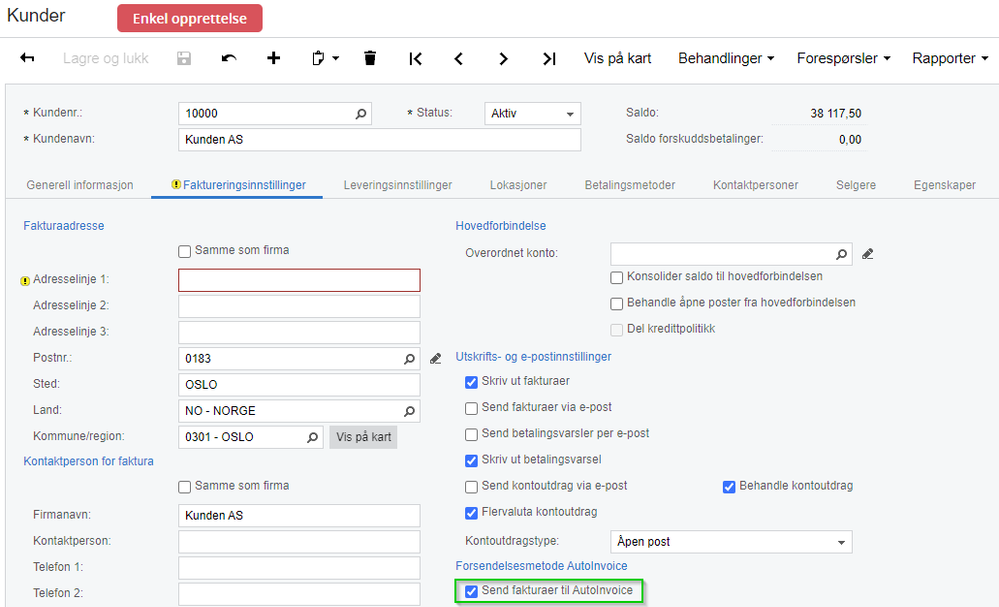
Task: Go to first record icon
Action: pyautogui.click(x=415, y=59)
